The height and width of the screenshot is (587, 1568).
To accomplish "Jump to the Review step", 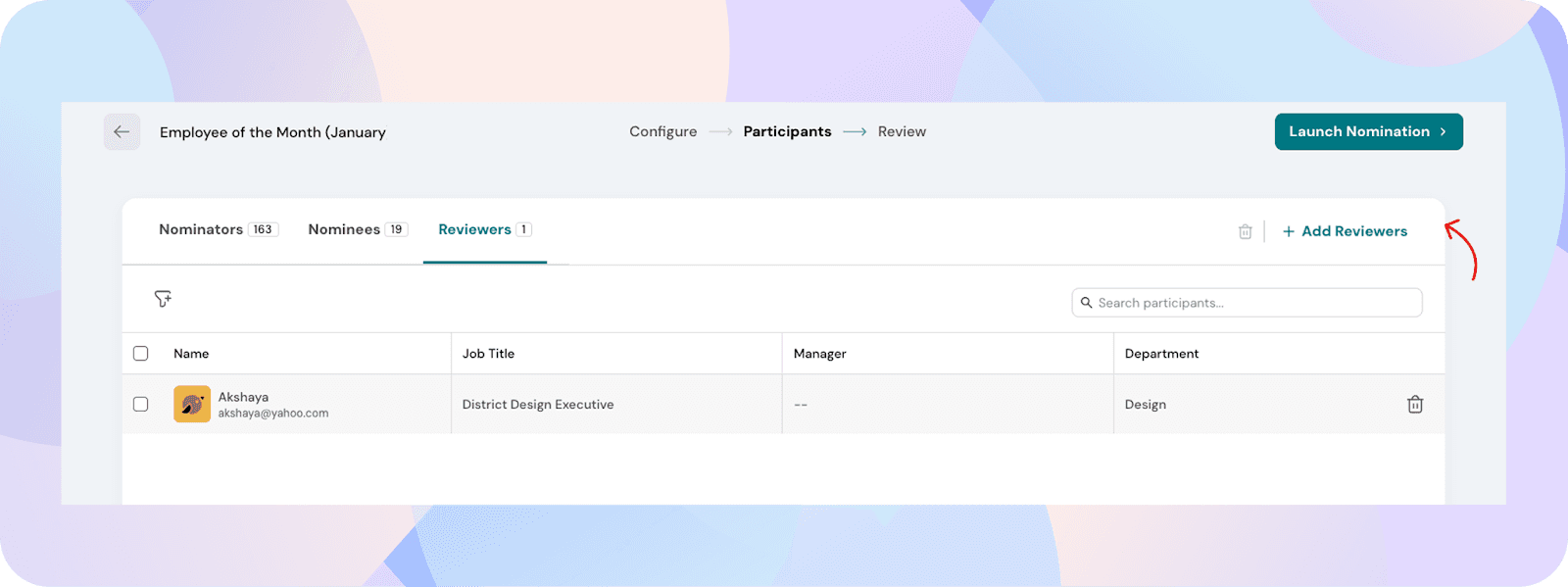I will 902,131.
